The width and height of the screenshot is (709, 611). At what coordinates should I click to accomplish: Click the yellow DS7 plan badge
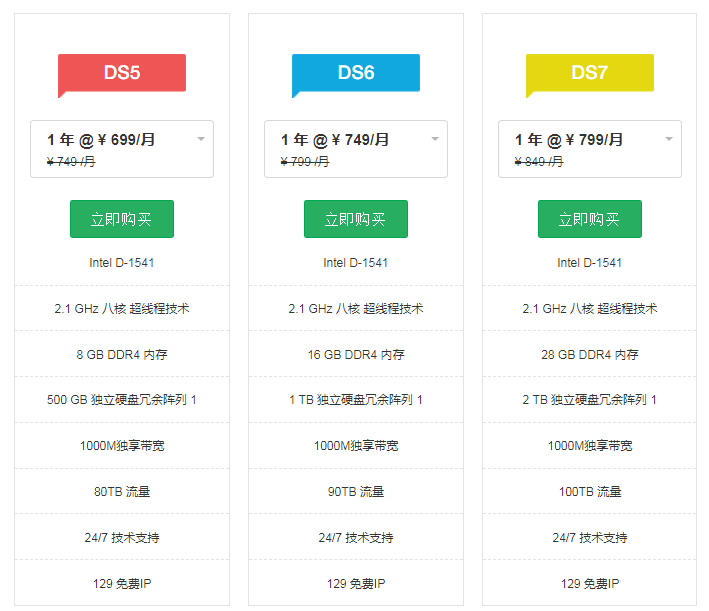(590, 73)
